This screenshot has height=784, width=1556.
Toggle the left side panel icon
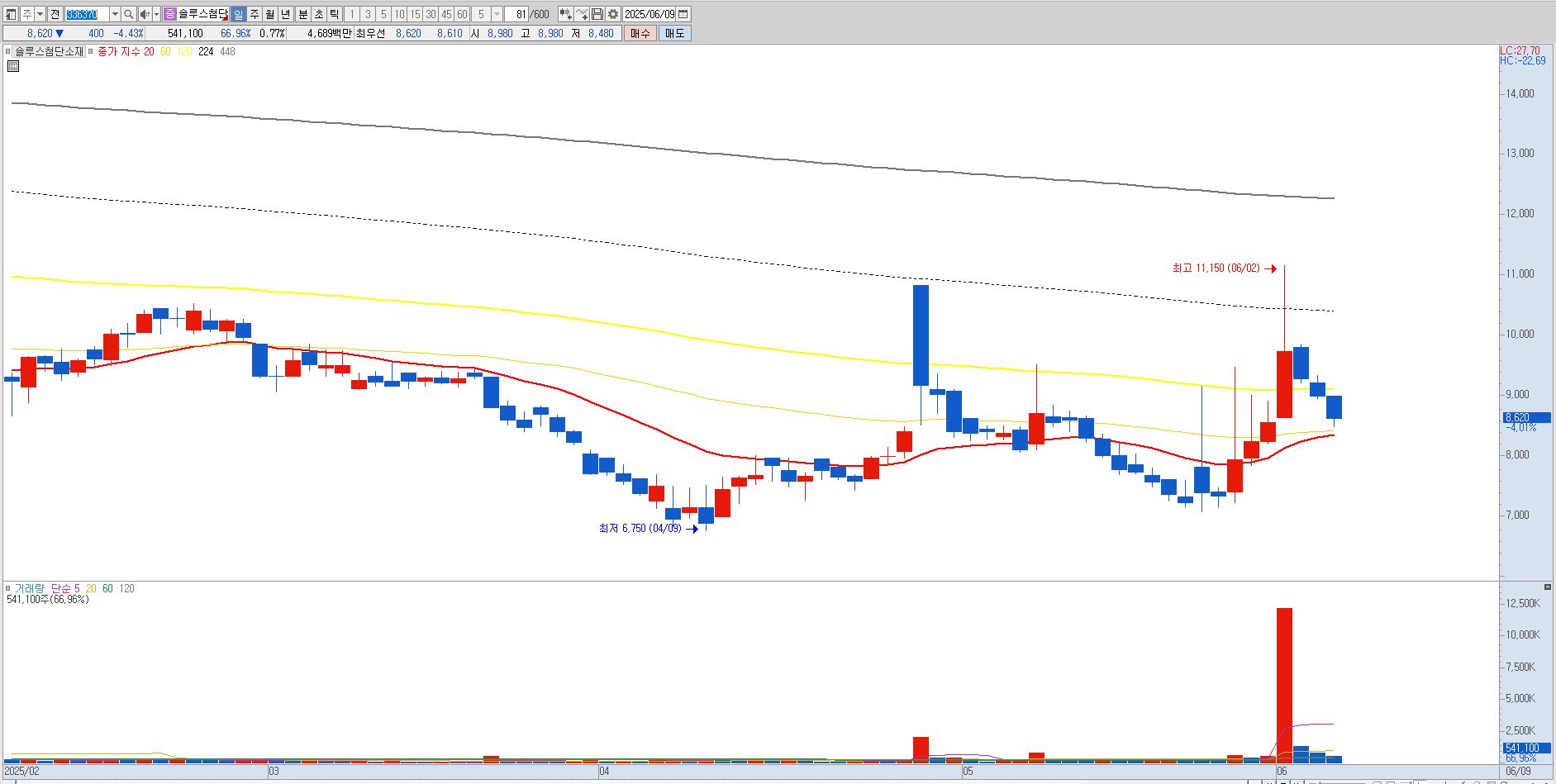[11, 14]
